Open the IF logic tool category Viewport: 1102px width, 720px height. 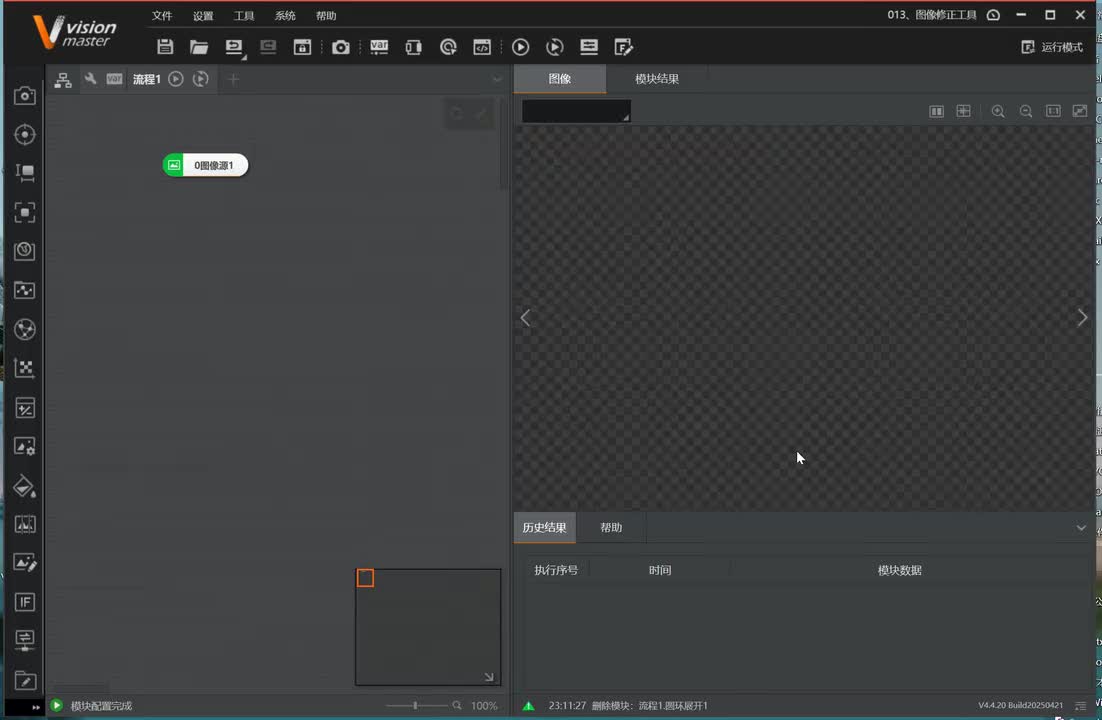25,602
